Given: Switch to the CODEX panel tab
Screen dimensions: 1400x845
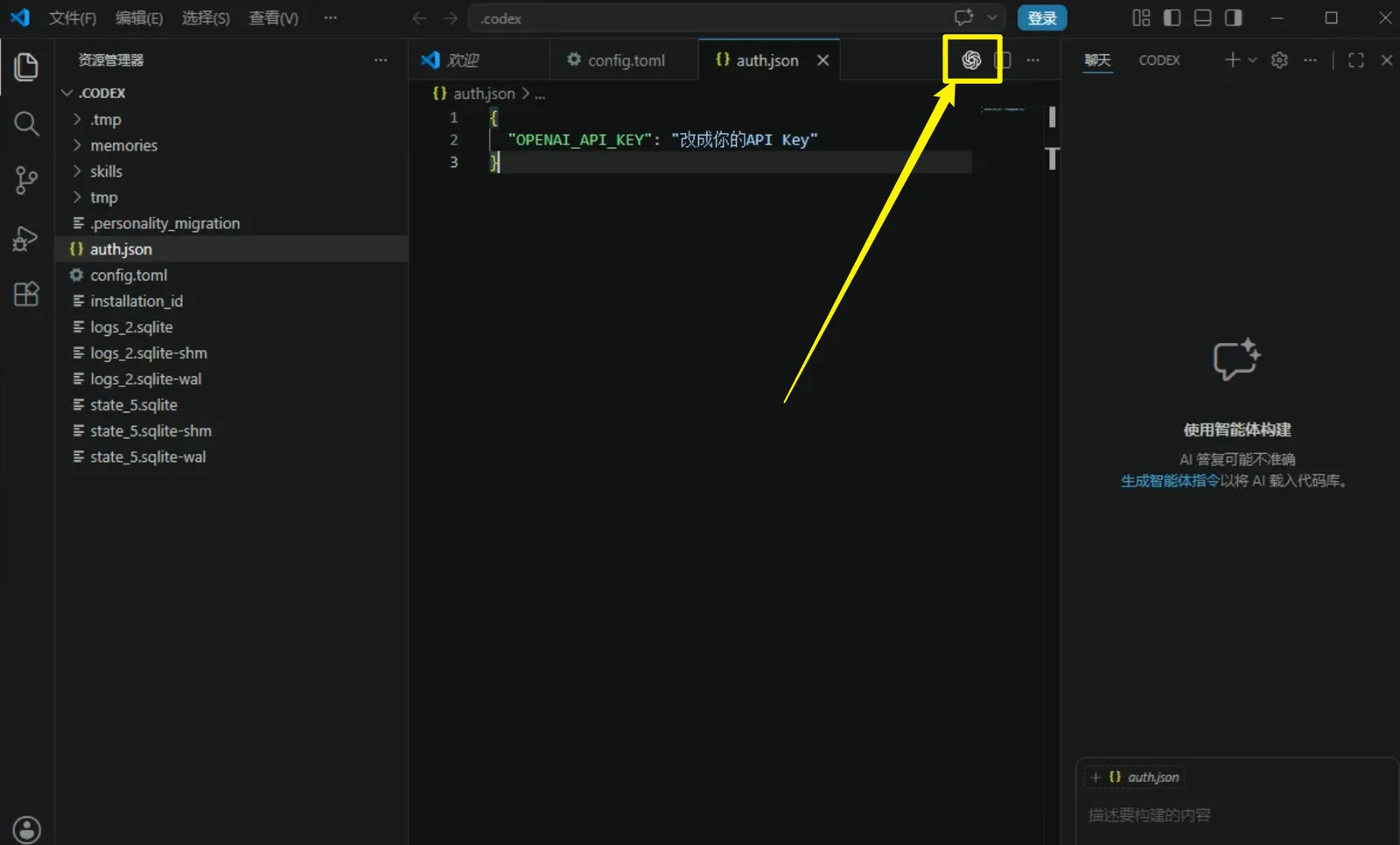Looking at the screenshot, I should coord(1159,60).
